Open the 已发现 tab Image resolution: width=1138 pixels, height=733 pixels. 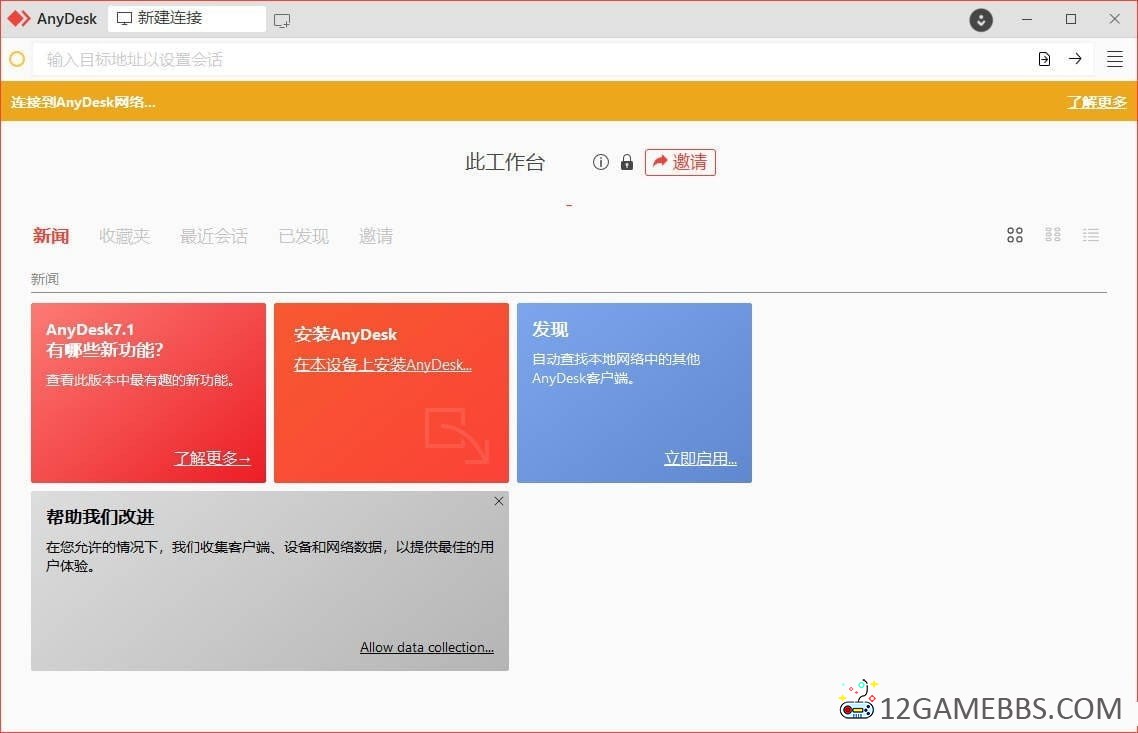pyautogui.click(x=303, y=236)
